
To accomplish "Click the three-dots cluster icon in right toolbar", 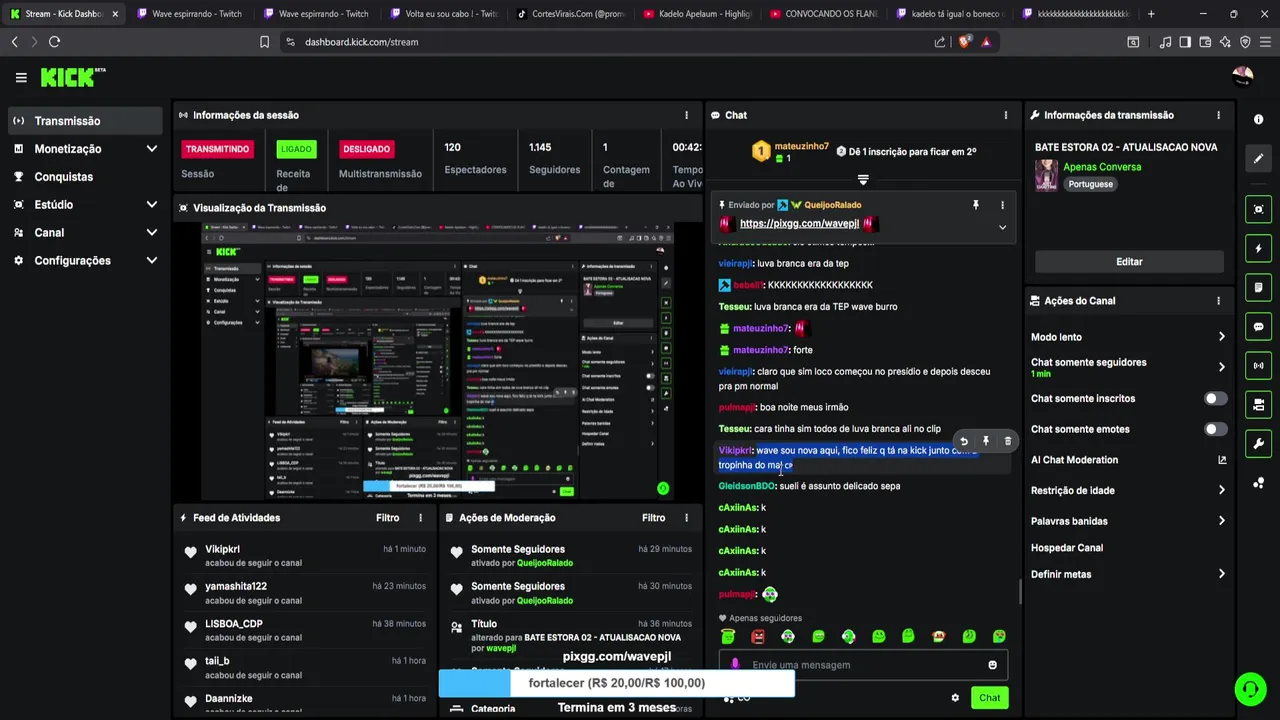I will click(1258, 483).
